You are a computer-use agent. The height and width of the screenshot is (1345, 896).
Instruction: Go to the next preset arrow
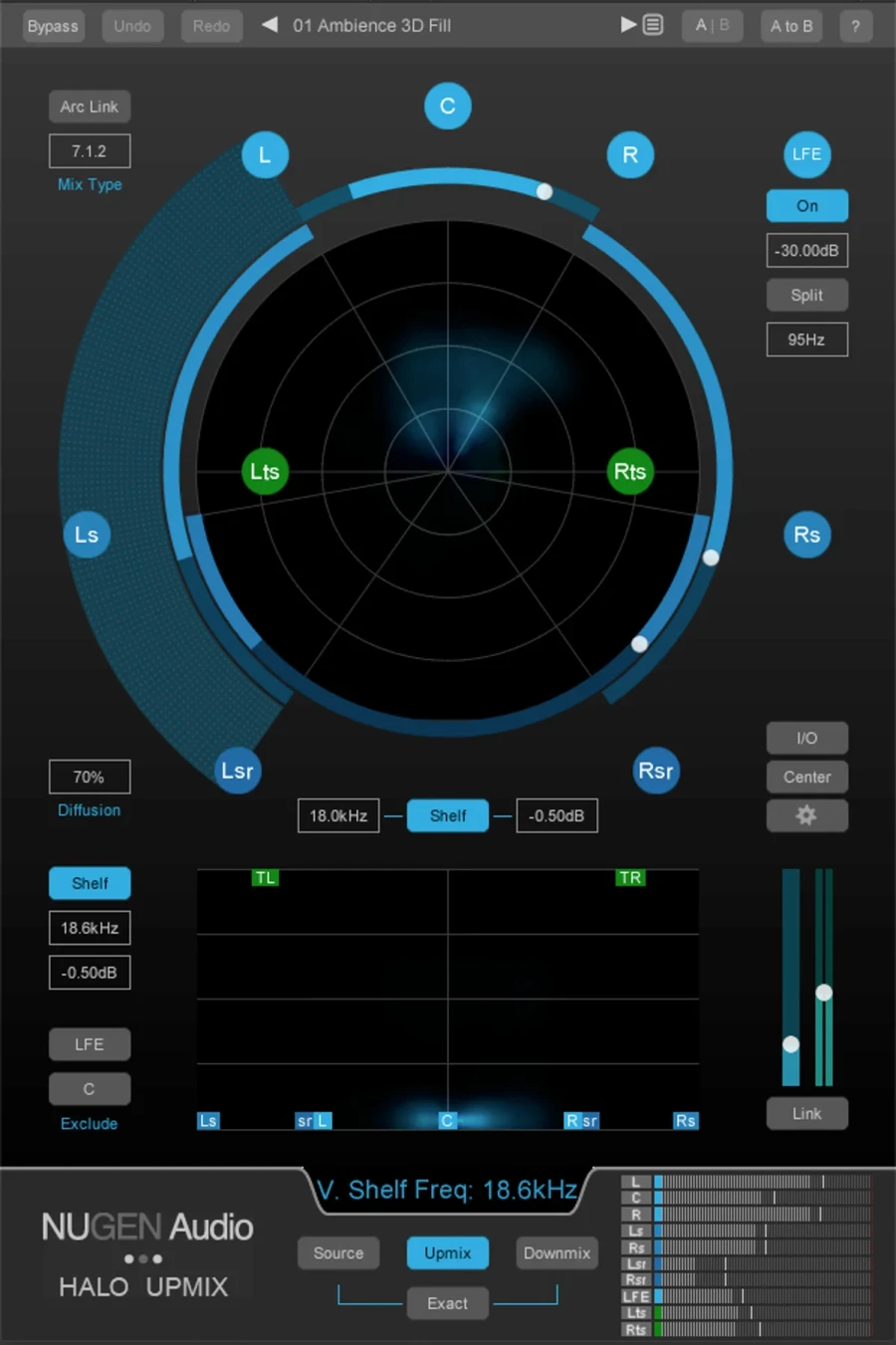628,25
